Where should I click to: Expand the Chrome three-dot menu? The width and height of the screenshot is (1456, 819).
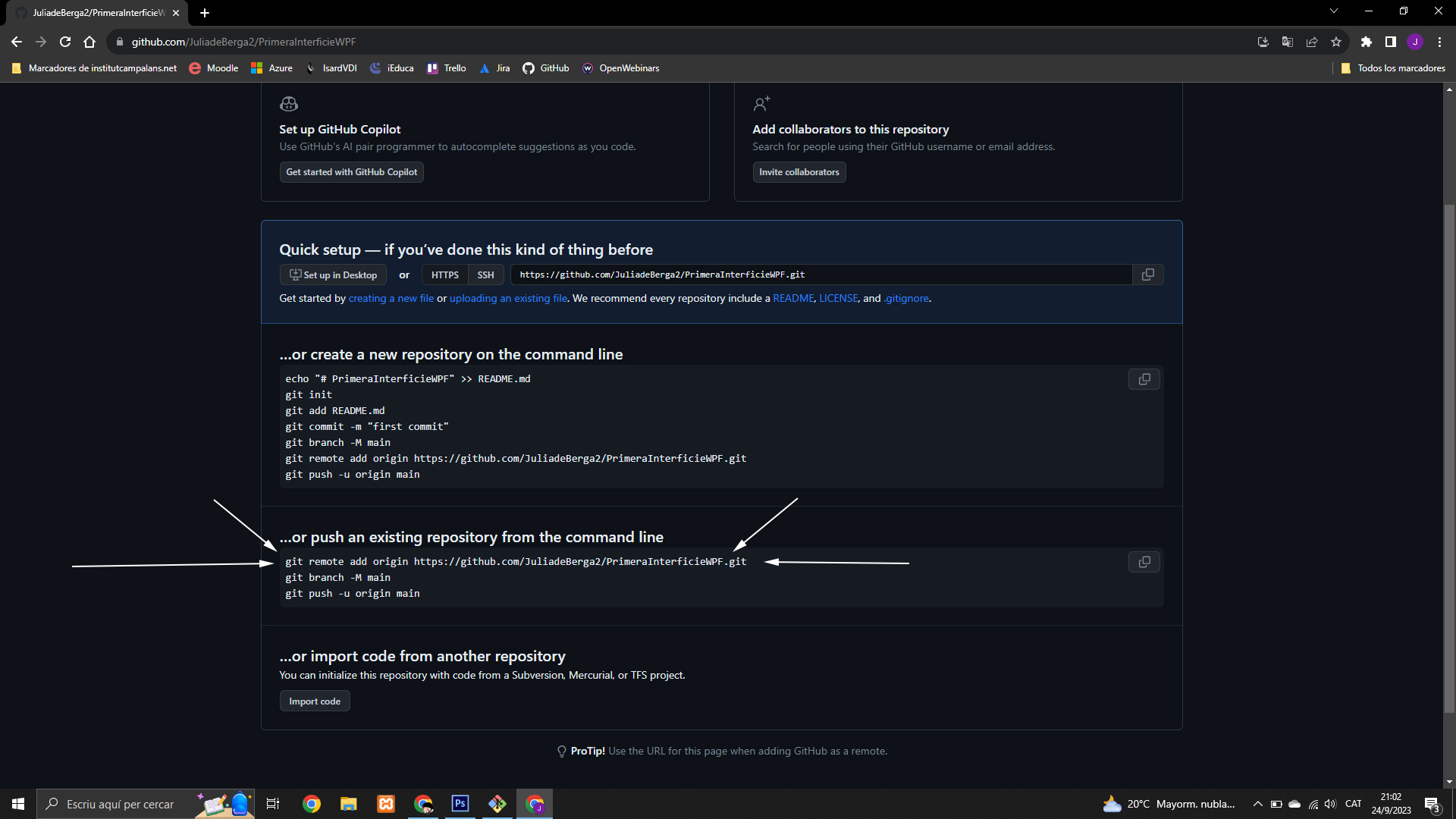(x=1439, y=42)
